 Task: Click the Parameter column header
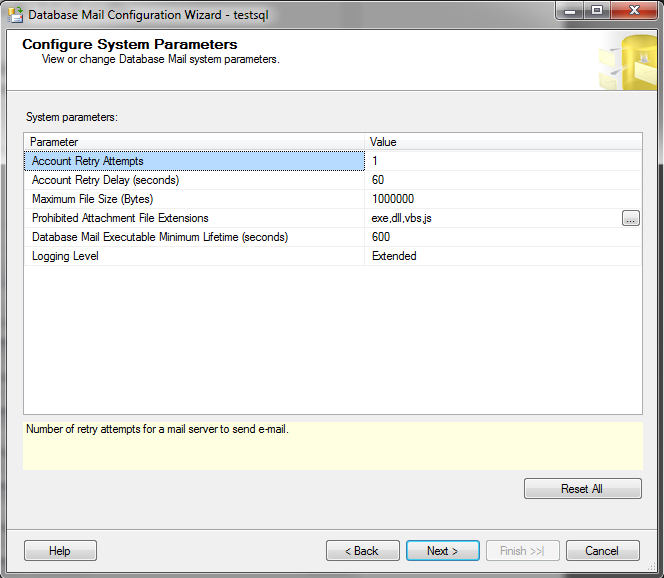(x=194, y=142)
